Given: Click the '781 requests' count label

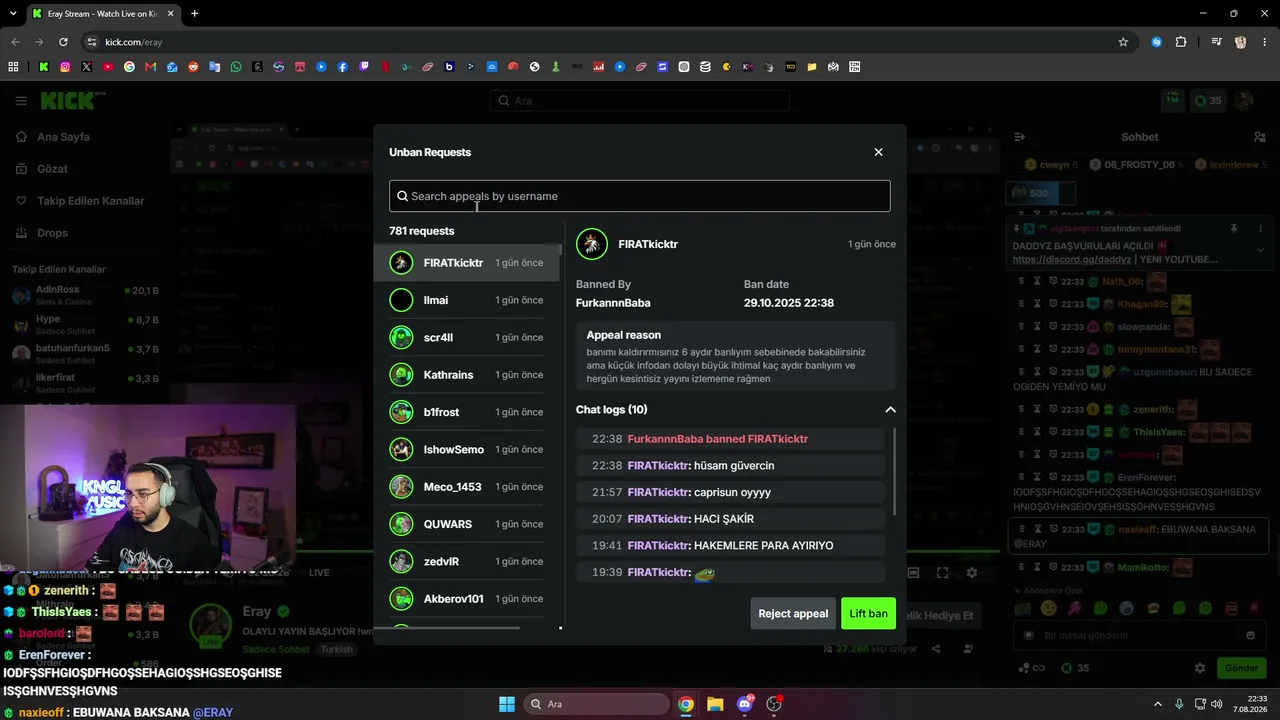Looking at the screenshot, I should (x=422, y=231).
